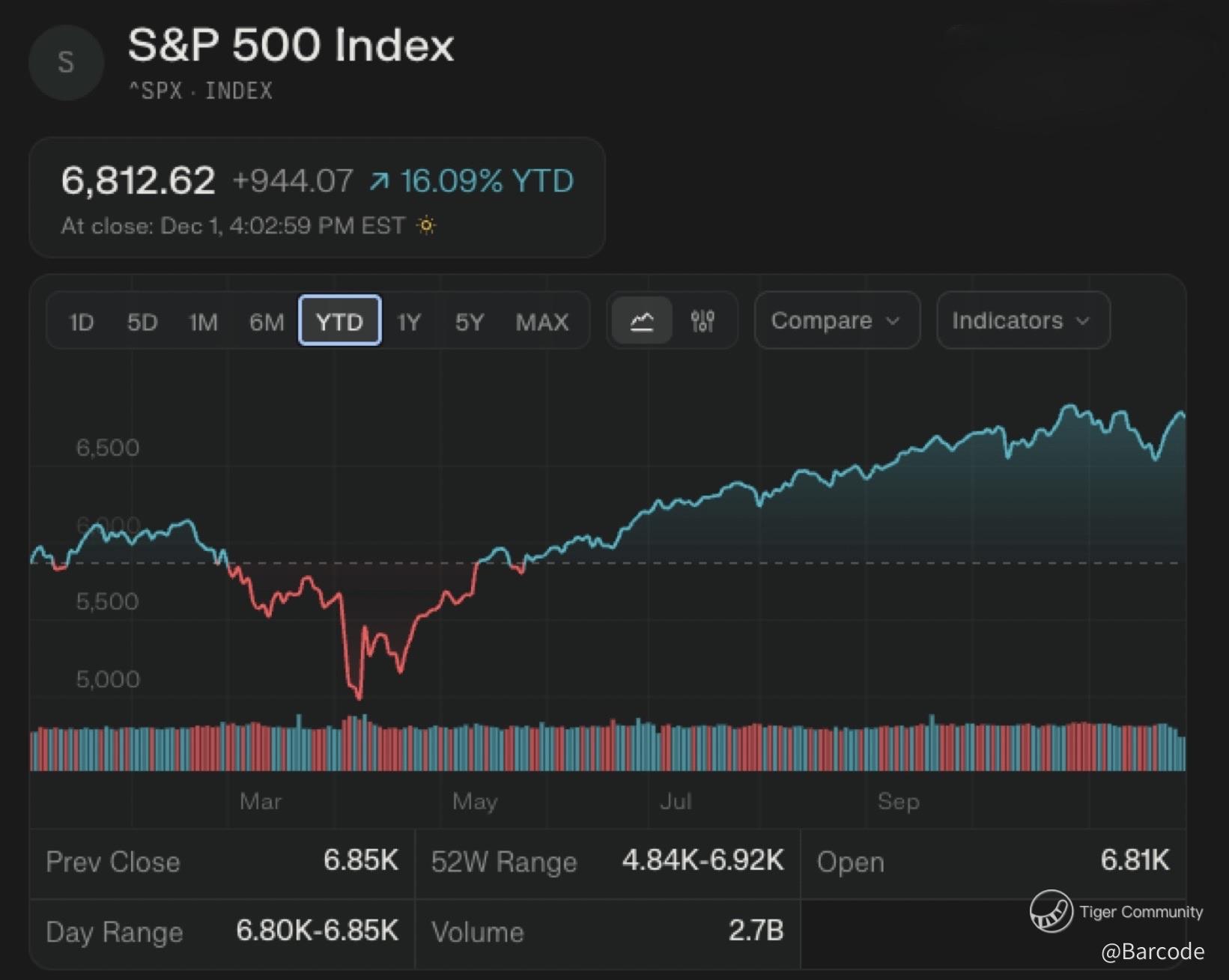Open the Compare dropdown
Image resolution: width=1229 pixels, height=980 pixels.
[x=836, y=321]
